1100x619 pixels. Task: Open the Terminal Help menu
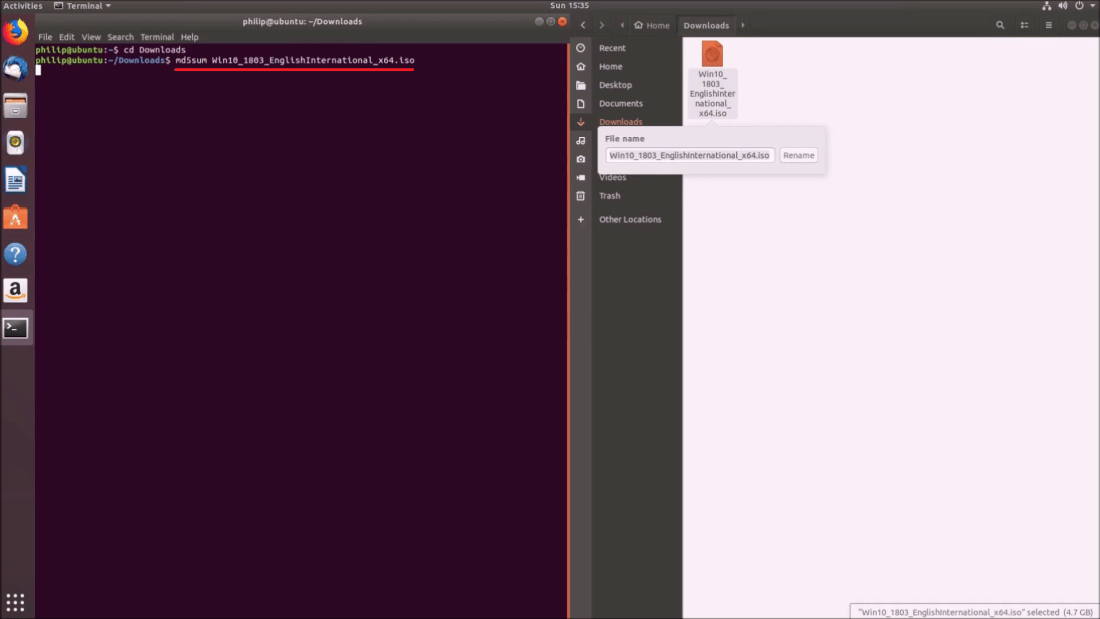[x=189, y=37]
